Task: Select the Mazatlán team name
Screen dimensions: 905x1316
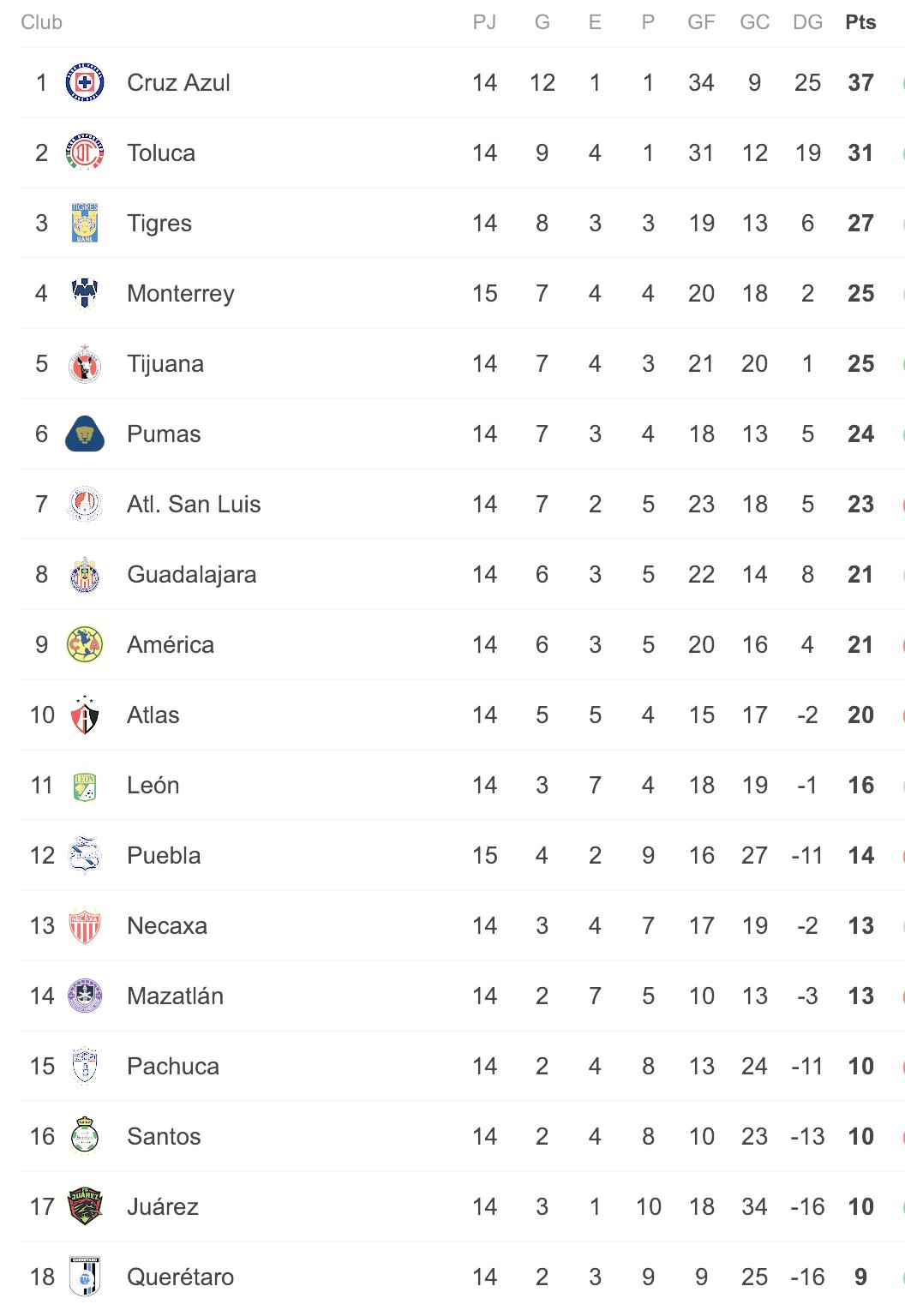Action: (x=175, y=996)
